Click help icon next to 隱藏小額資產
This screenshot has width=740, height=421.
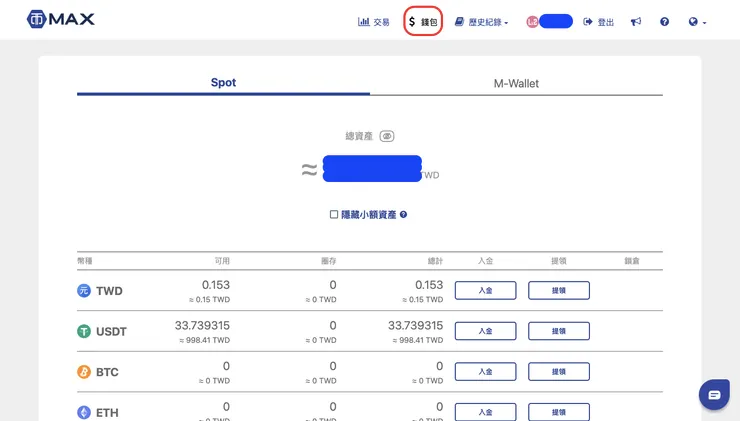[403, 214]
